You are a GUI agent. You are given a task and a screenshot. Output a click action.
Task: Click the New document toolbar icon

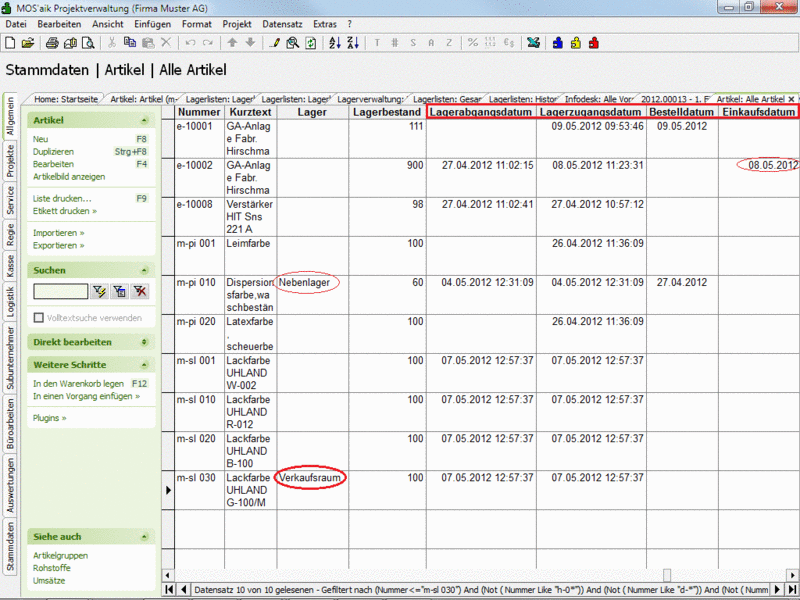(x=10, y=43)
